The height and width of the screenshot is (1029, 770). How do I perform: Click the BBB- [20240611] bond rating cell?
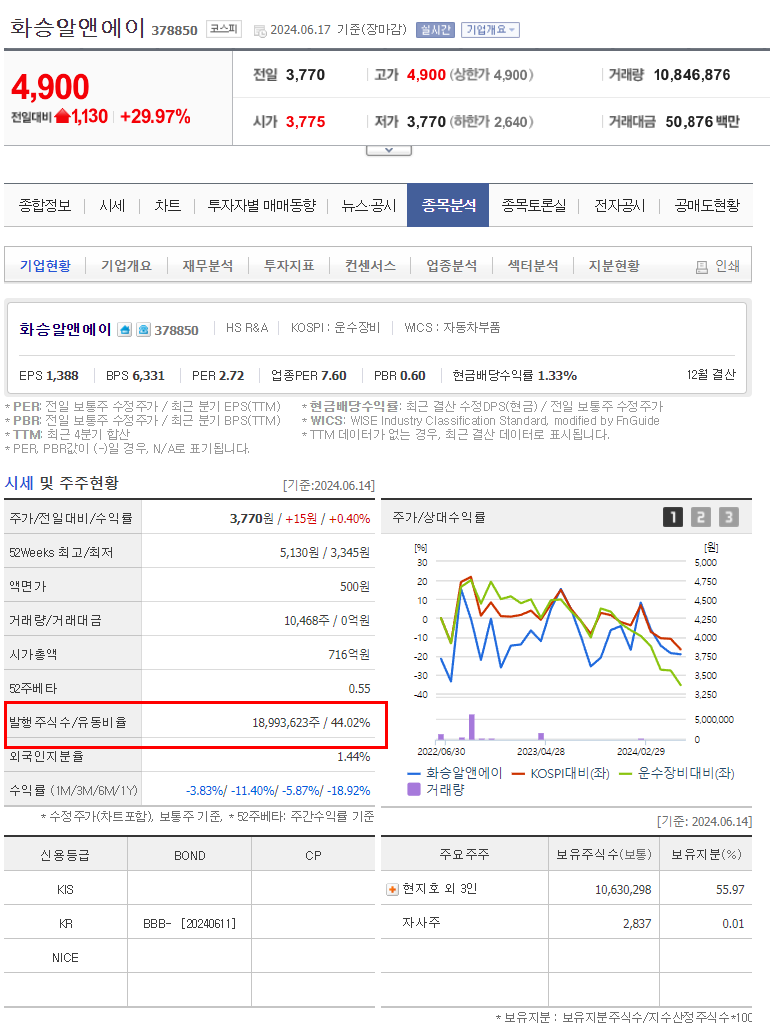[x=189, y=923]
